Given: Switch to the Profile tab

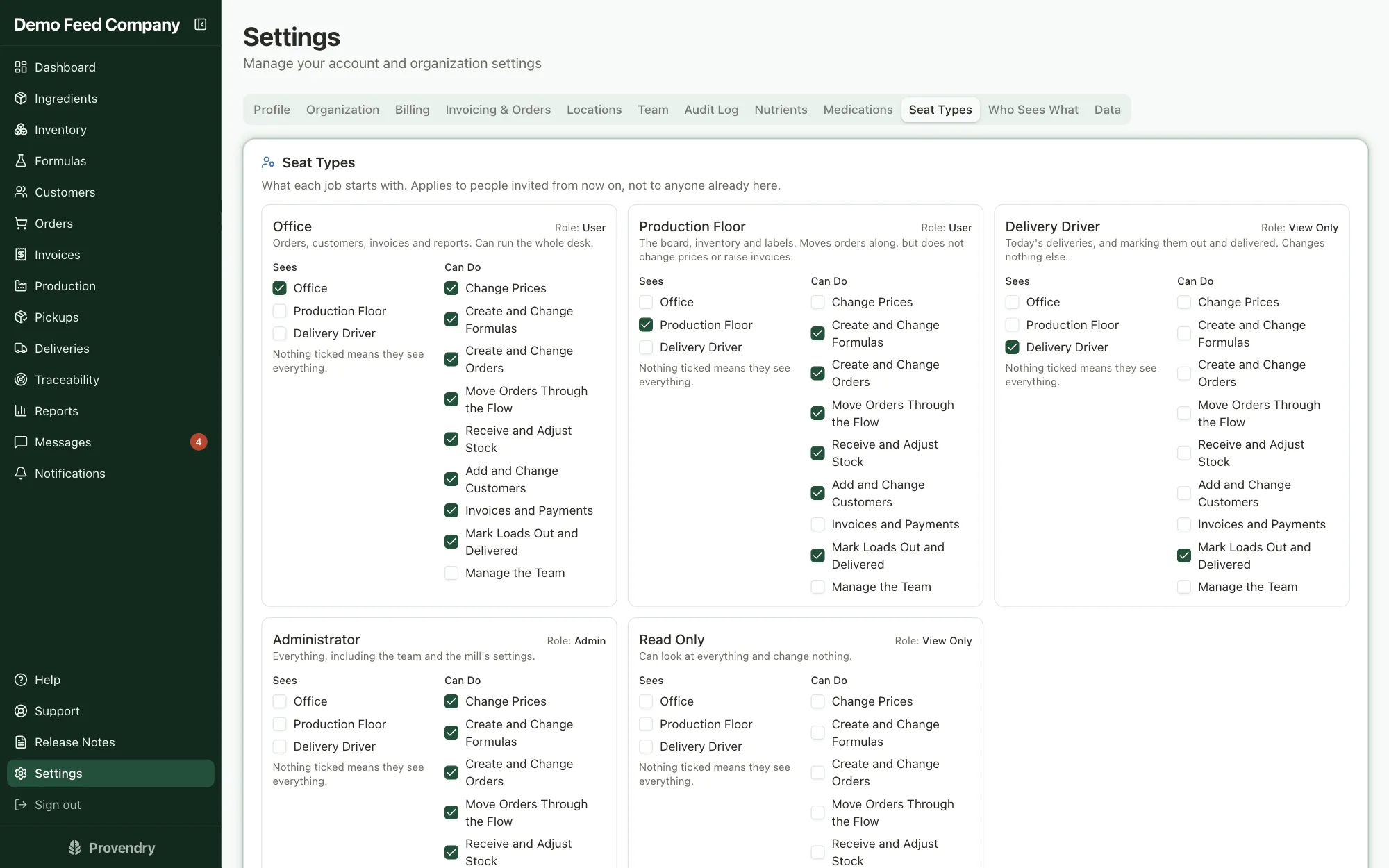Looking at the screenshot, I should tap(272, 110).
